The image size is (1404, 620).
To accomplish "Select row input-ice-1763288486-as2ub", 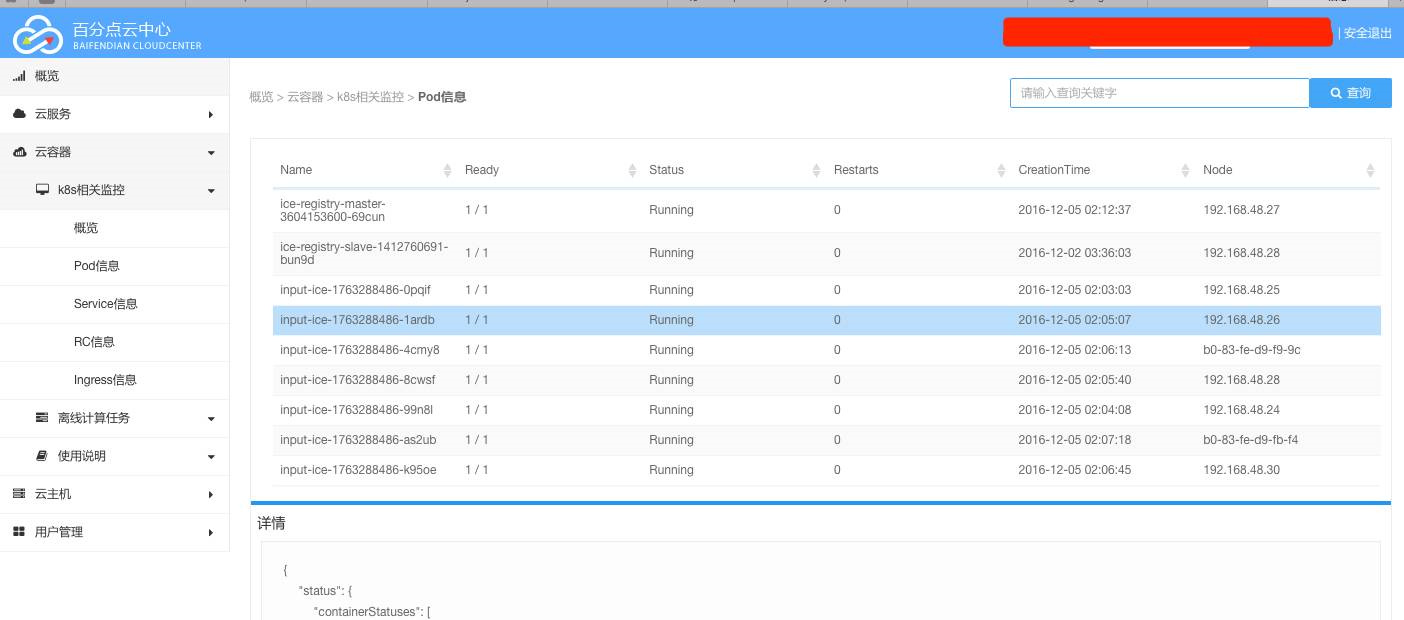I will [x=826, y=440].
